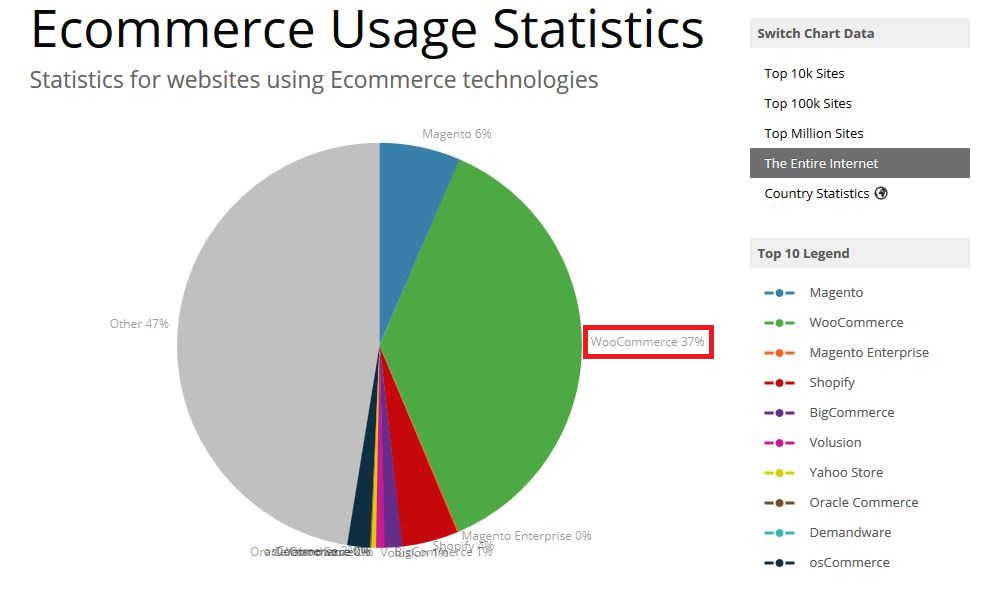Click the orange Magento Enterprise legend marker
992x591 pixels.
[x=779, y=353]
